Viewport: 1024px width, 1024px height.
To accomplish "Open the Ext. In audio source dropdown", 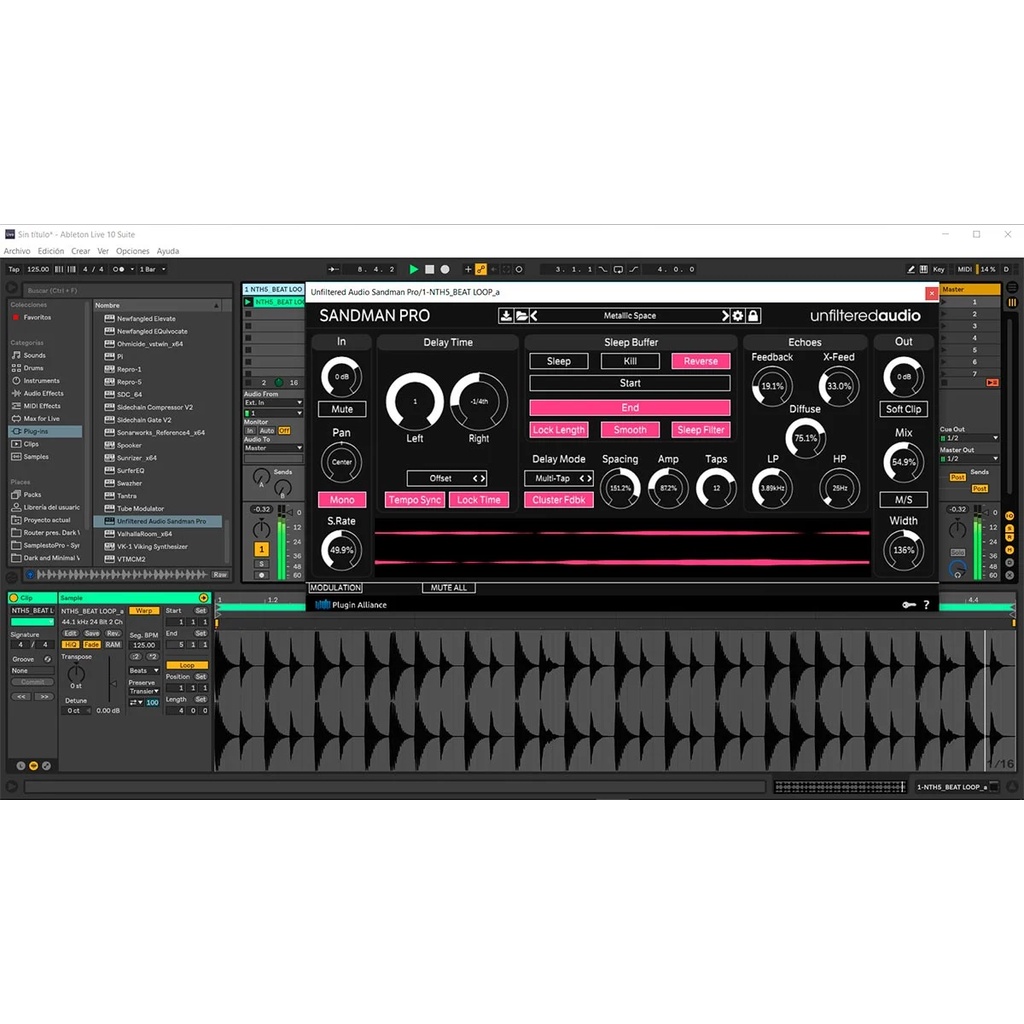I will point(273,403).
